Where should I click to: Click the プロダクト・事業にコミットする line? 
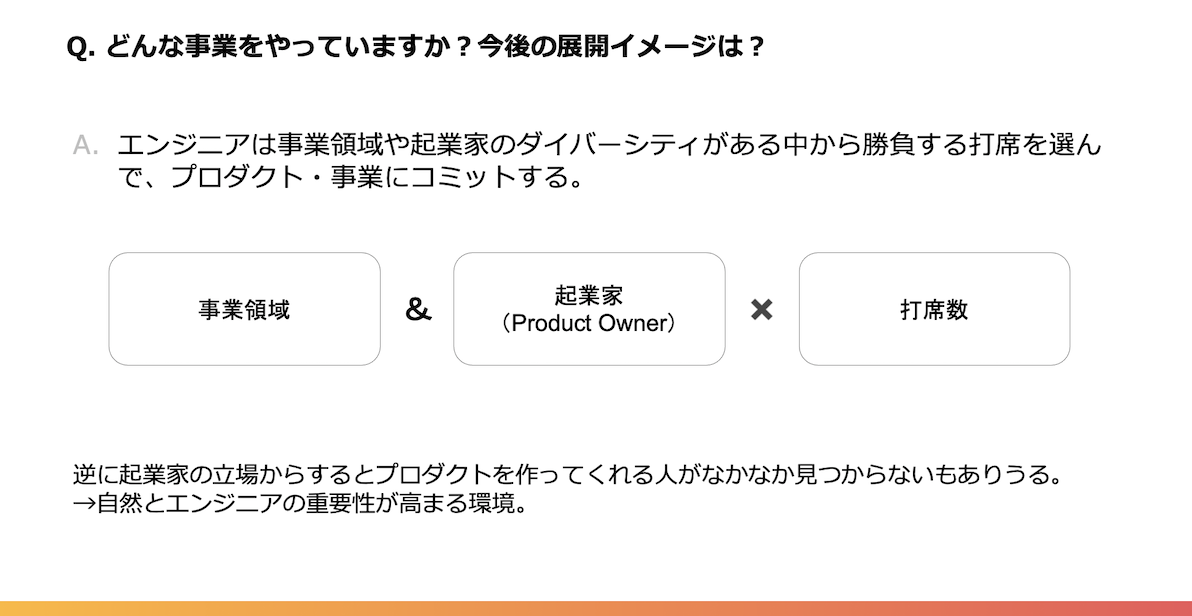coord(350,178)
